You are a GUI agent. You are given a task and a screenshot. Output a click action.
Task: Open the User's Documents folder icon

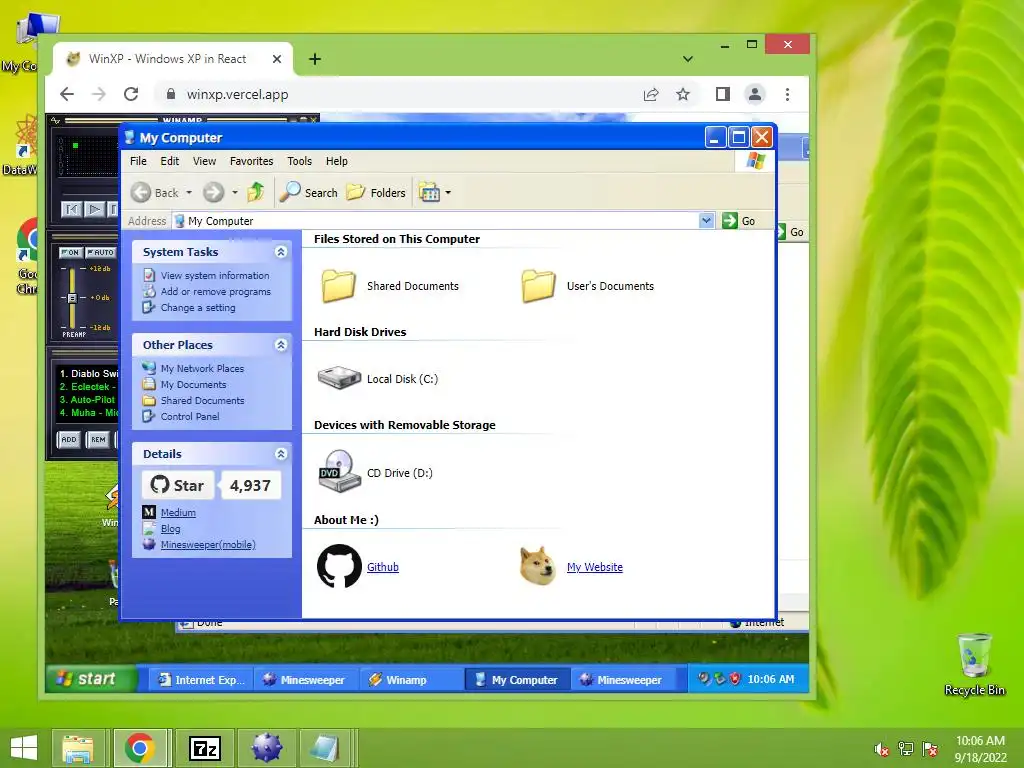coord(538,286)
